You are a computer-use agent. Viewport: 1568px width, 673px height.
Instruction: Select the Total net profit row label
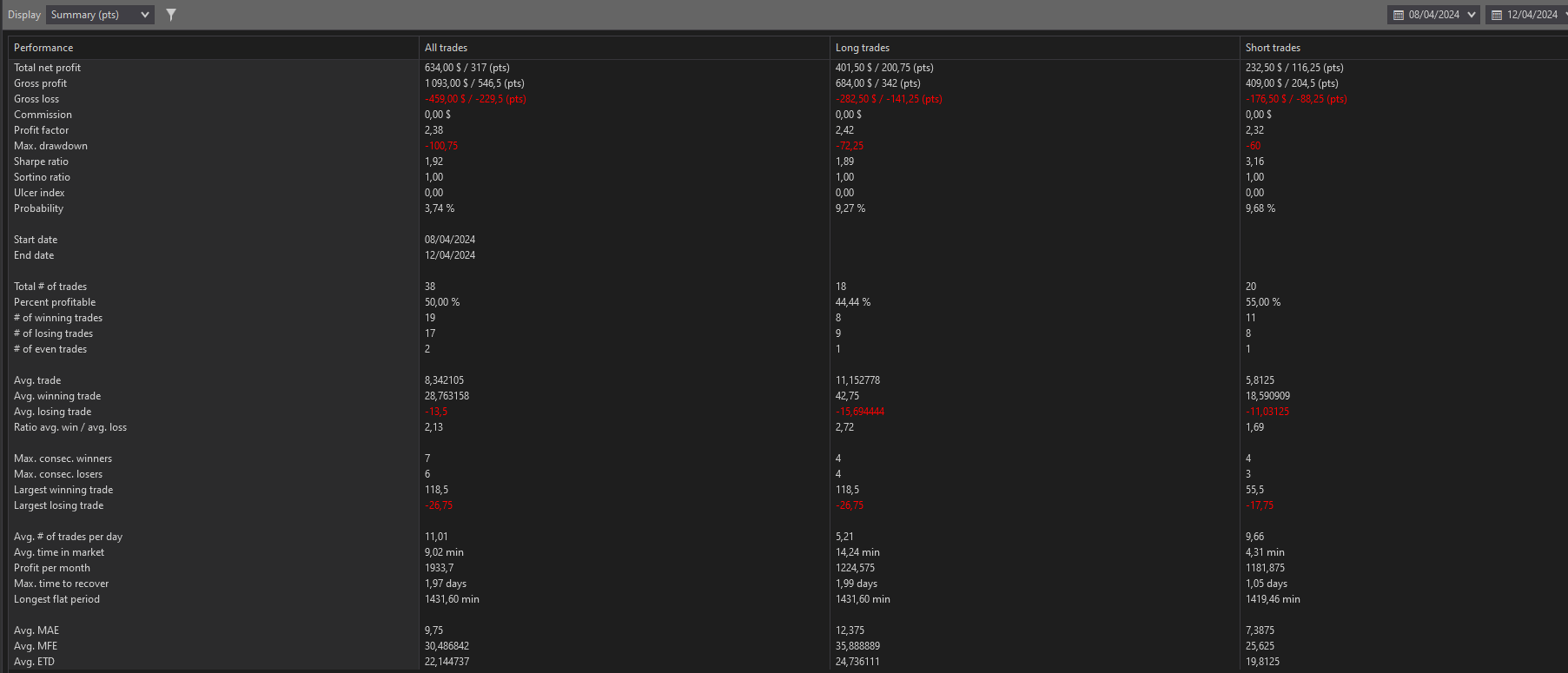(47, 68)
